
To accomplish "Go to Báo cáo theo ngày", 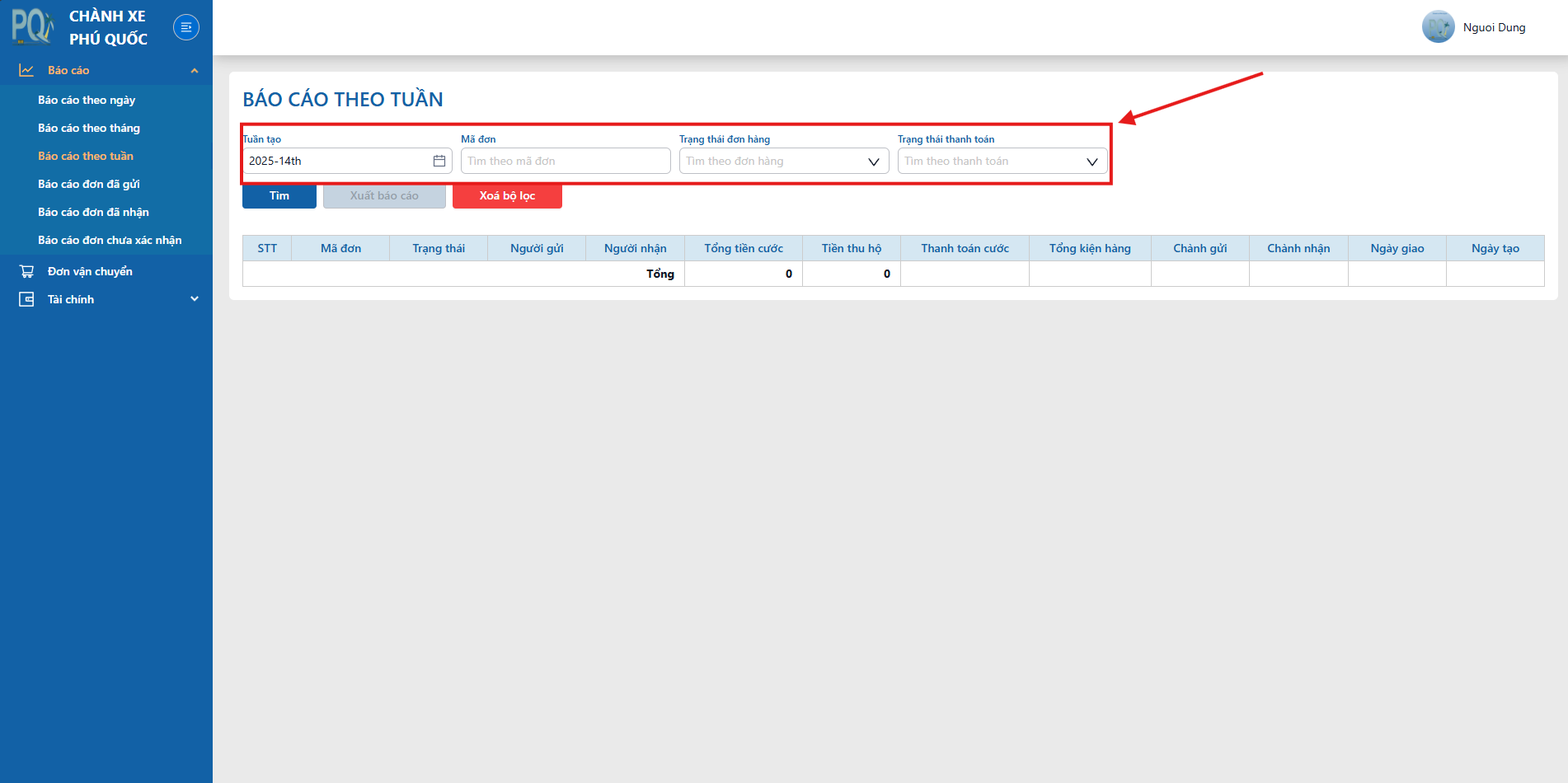I will [87, 100].
